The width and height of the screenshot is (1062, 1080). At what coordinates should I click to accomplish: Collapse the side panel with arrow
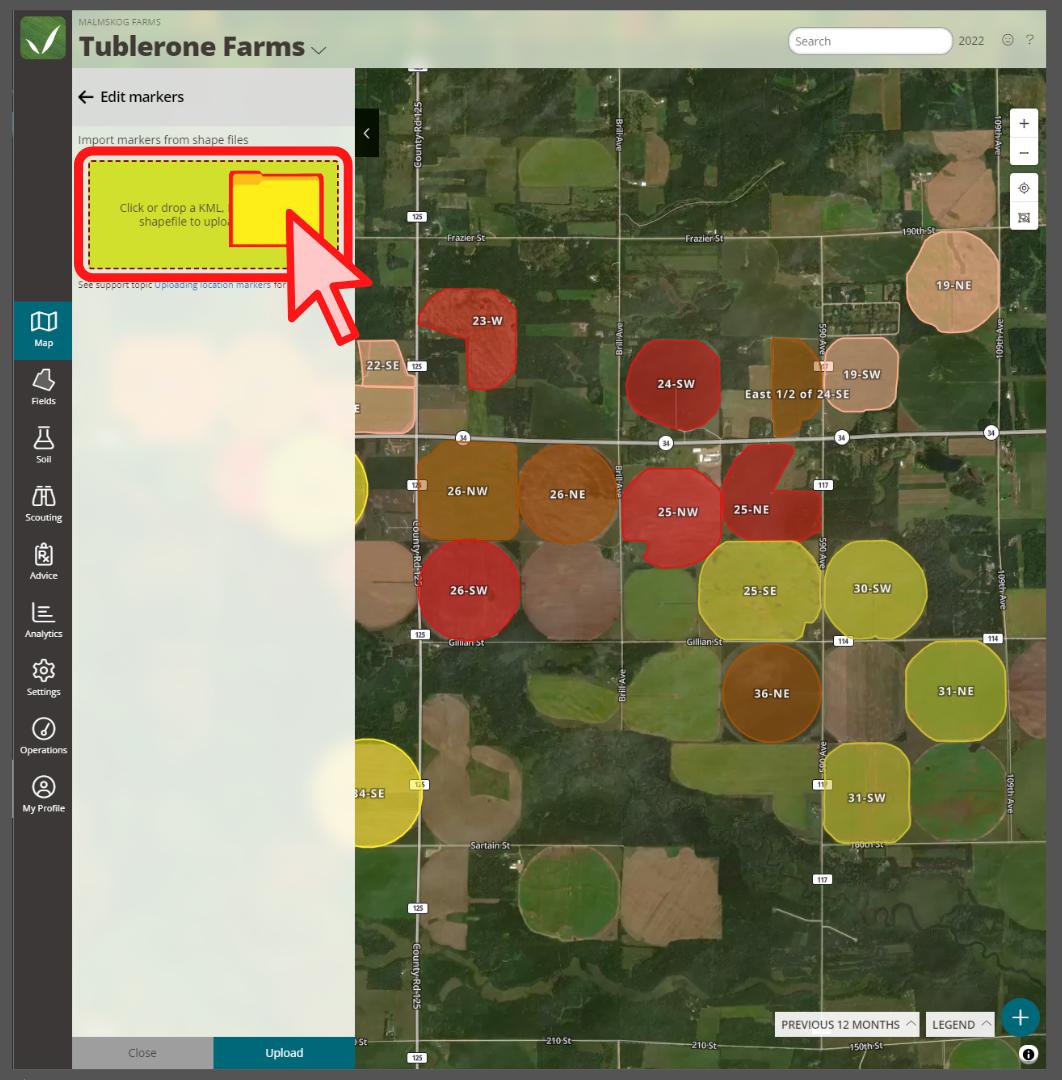click(366, 133)
